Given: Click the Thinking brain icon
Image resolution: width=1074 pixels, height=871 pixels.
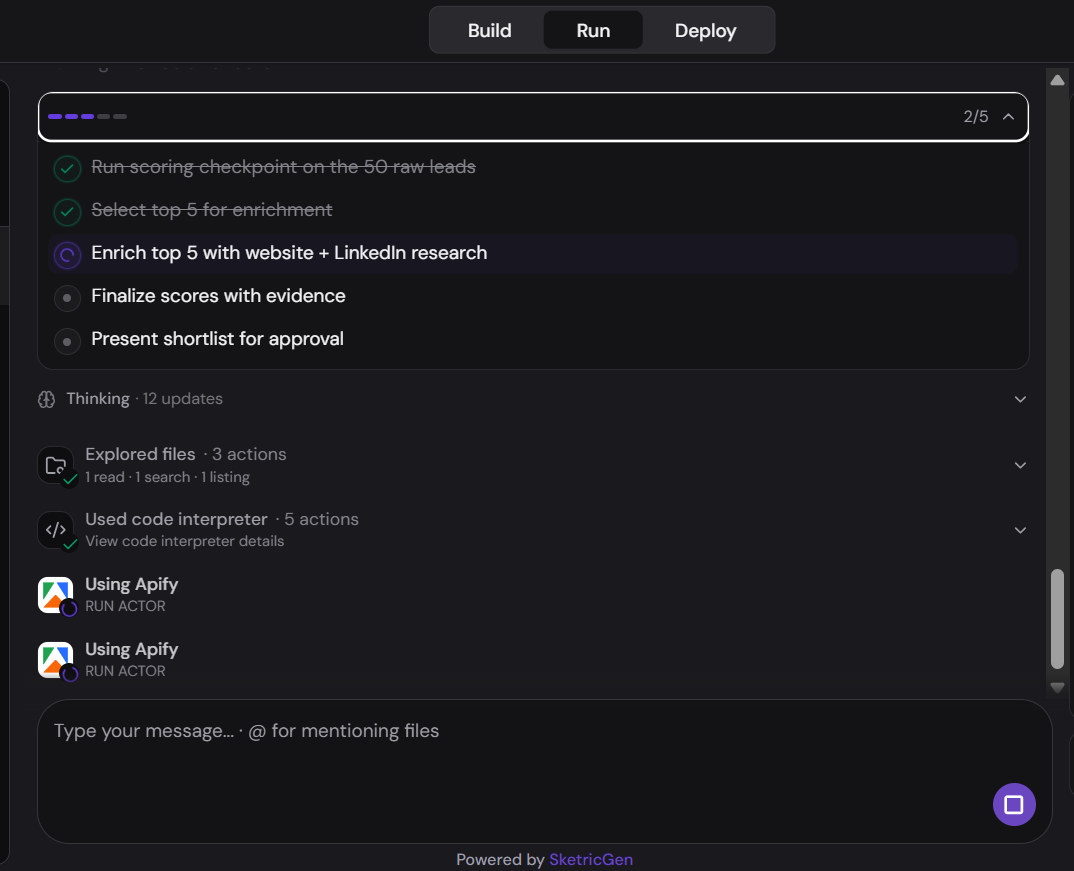Looking at the screenshot, I should click(x=47, y=399).
